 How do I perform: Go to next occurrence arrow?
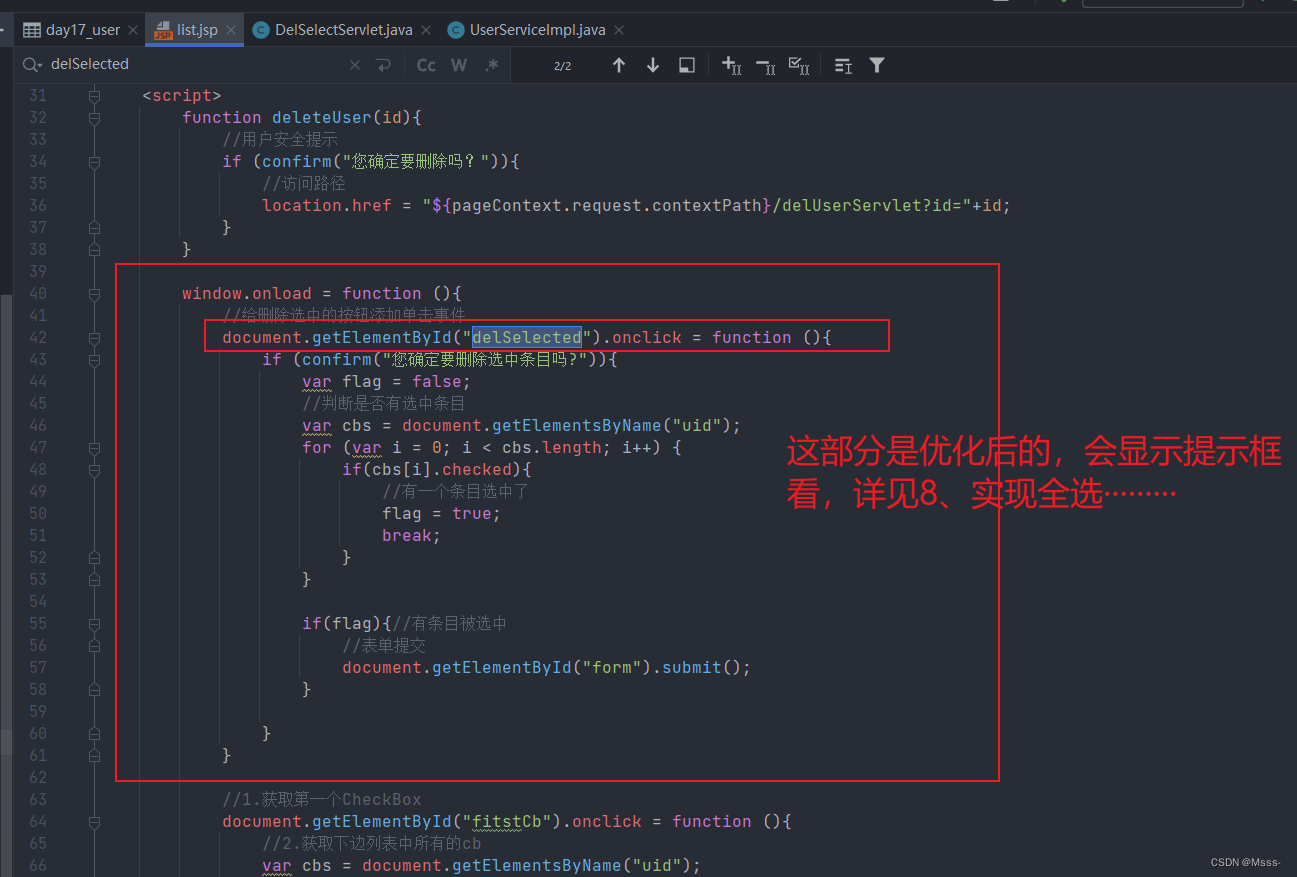click(653, 65)
